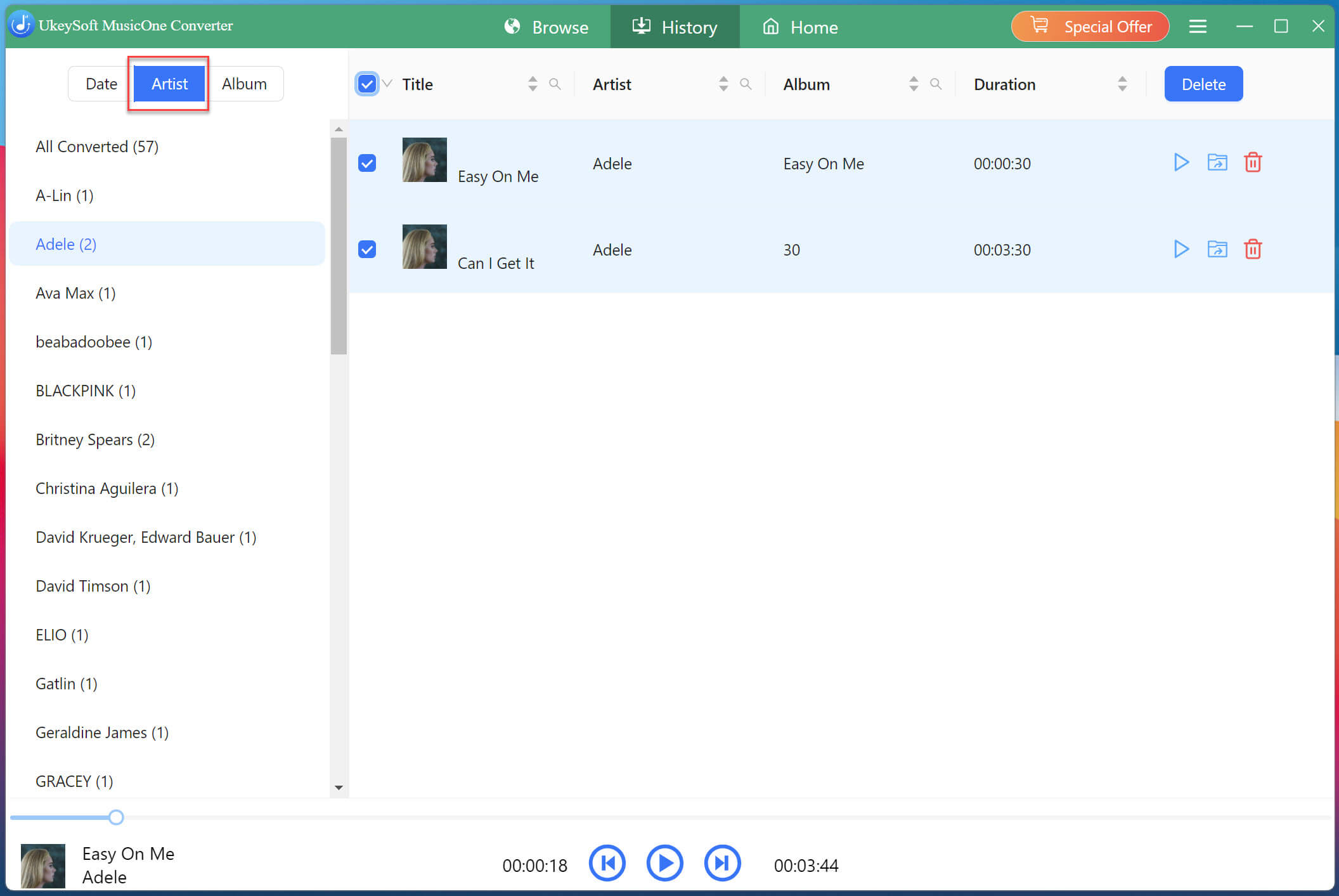Click the scrollbar up arrow in artist list
The width and height of the screenshot is (1339, 896).
tap(339, 129)
